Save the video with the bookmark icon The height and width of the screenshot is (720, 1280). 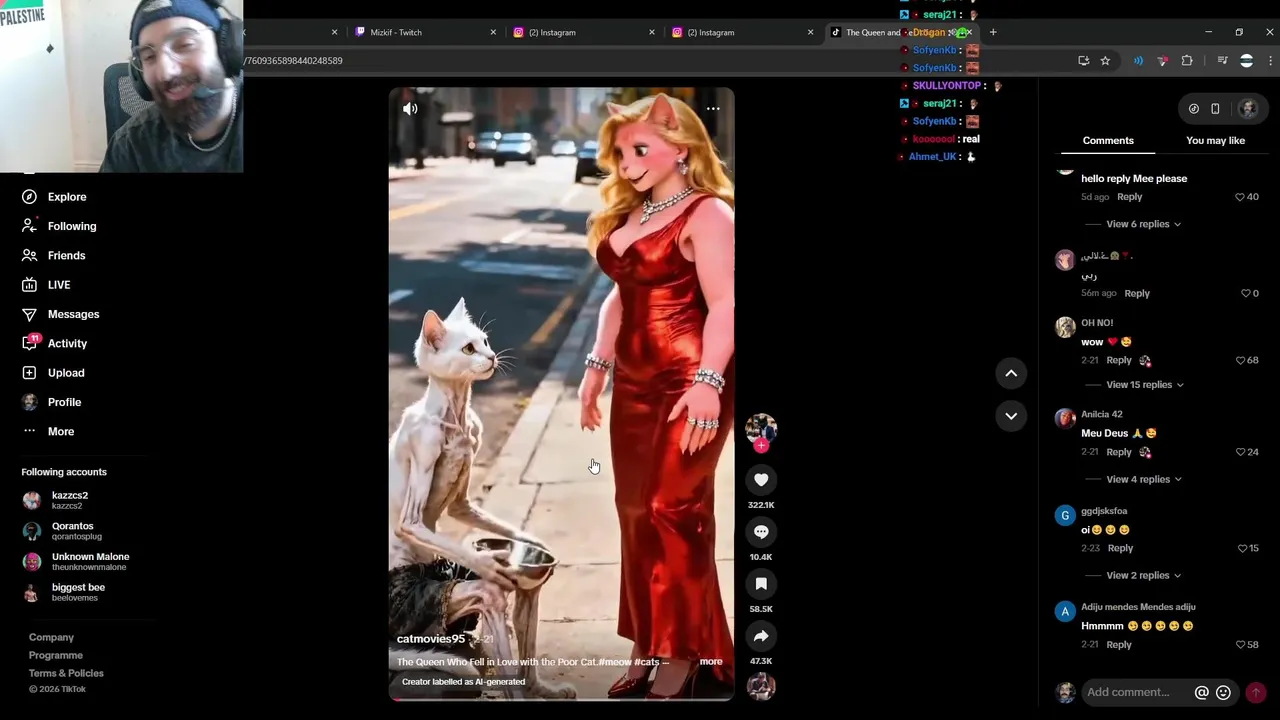click(761, 584)
